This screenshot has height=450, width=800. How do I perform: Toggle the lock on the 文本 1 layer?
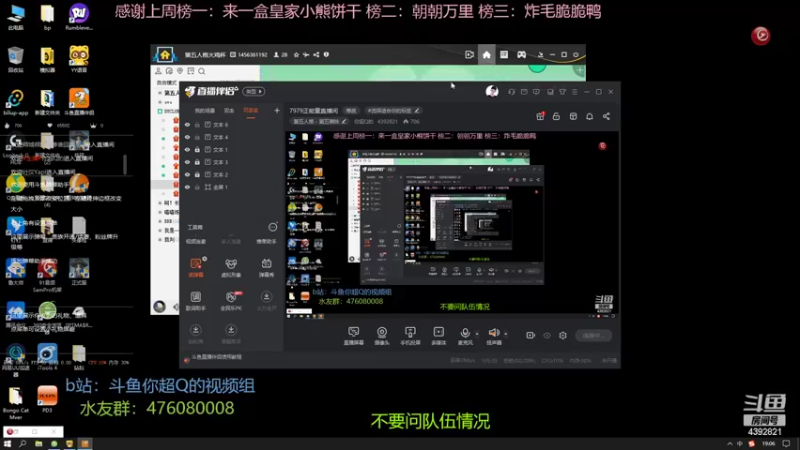197,149
